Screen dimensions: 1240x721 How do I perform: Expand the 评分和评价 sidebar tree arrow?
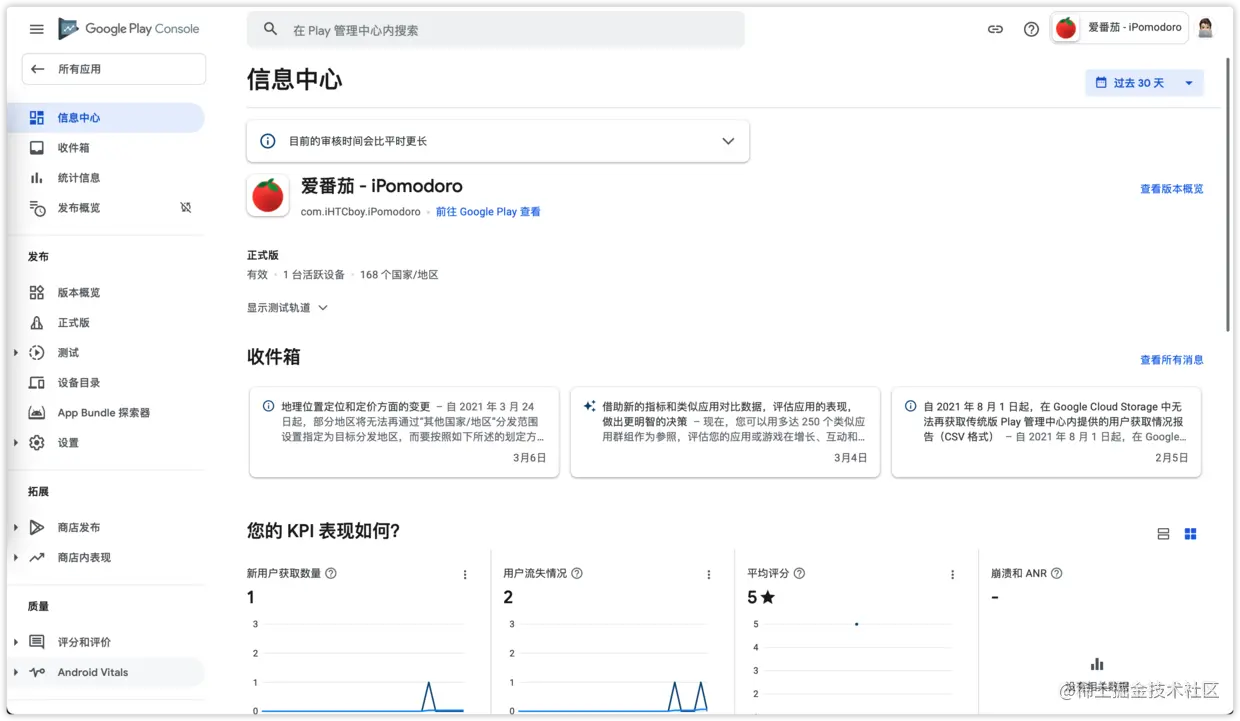click(16, 643)
